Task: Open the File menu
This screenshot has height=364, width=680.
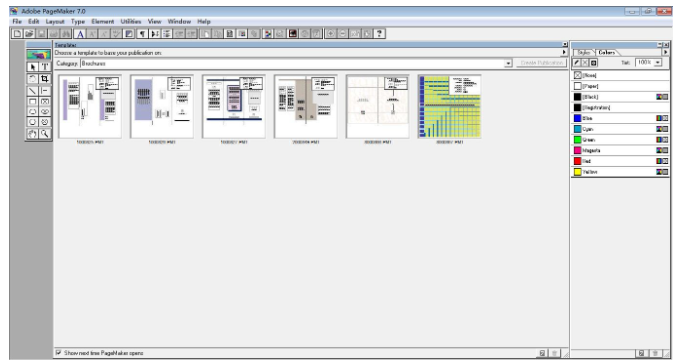Action: (x=17, y=21)
